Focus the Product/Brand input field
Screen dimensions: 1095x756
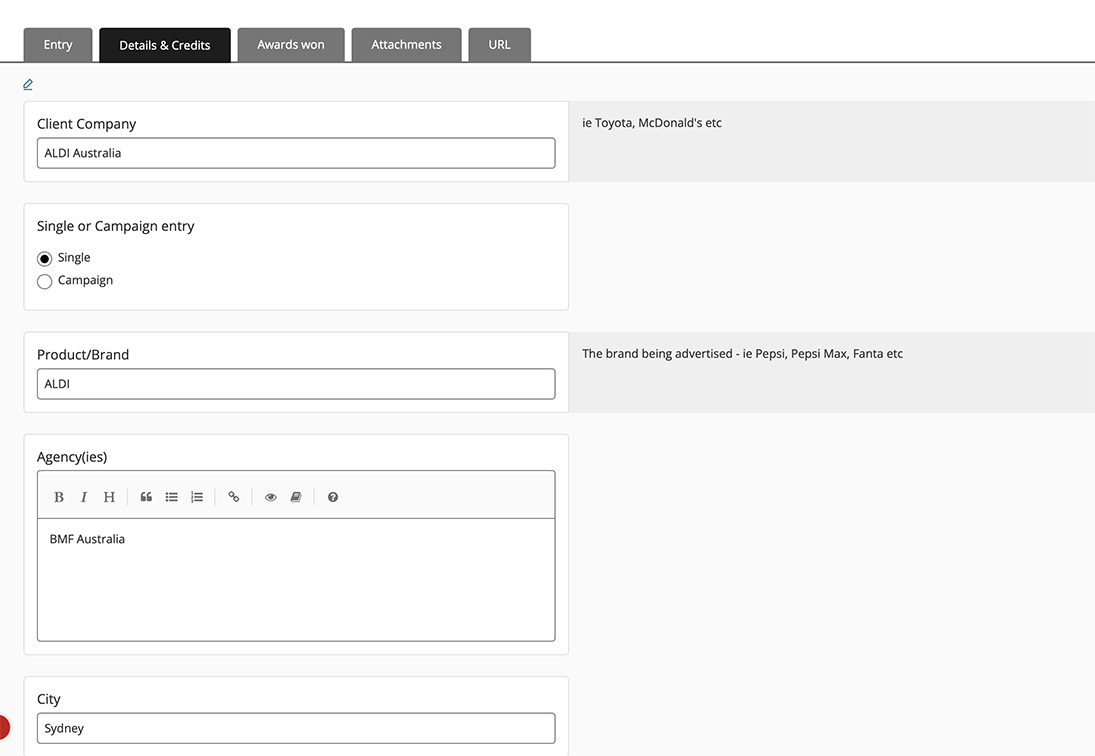pos(296,384)
